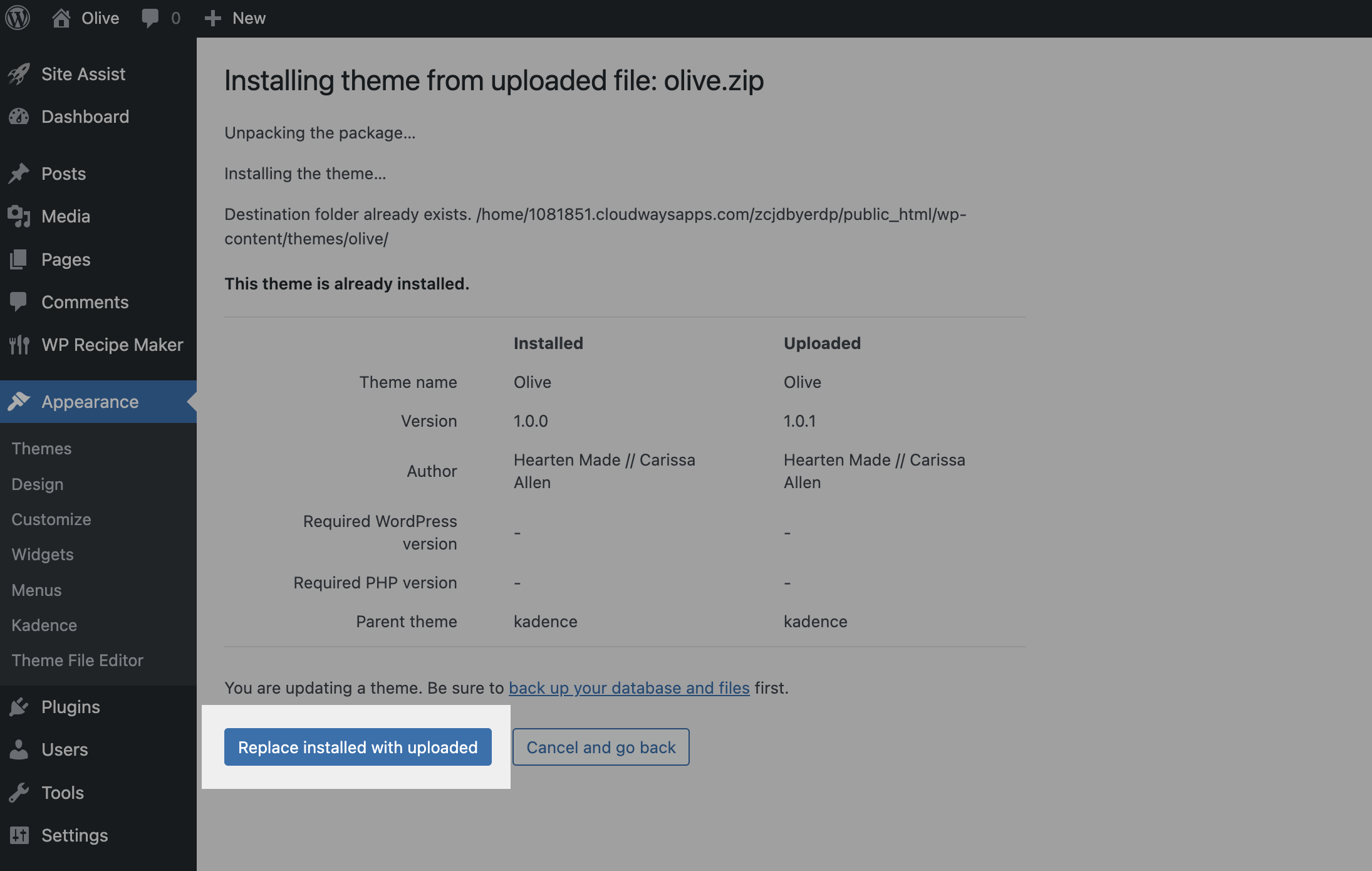Open the Settings menu
The height and width of the screenshot is (871, 1372).
point(75,835)
